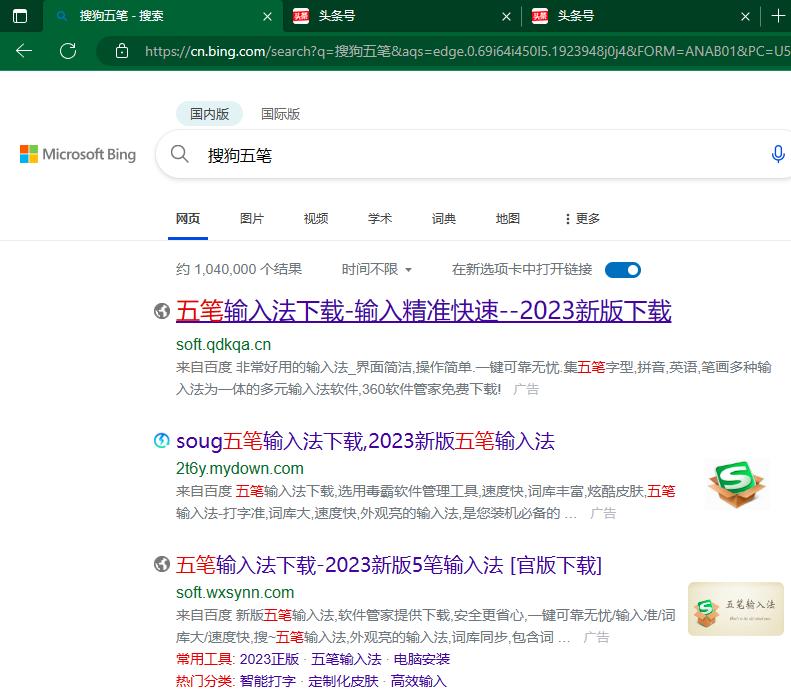Open the 视频 results tab
The image size is (791, 693).
316,219
